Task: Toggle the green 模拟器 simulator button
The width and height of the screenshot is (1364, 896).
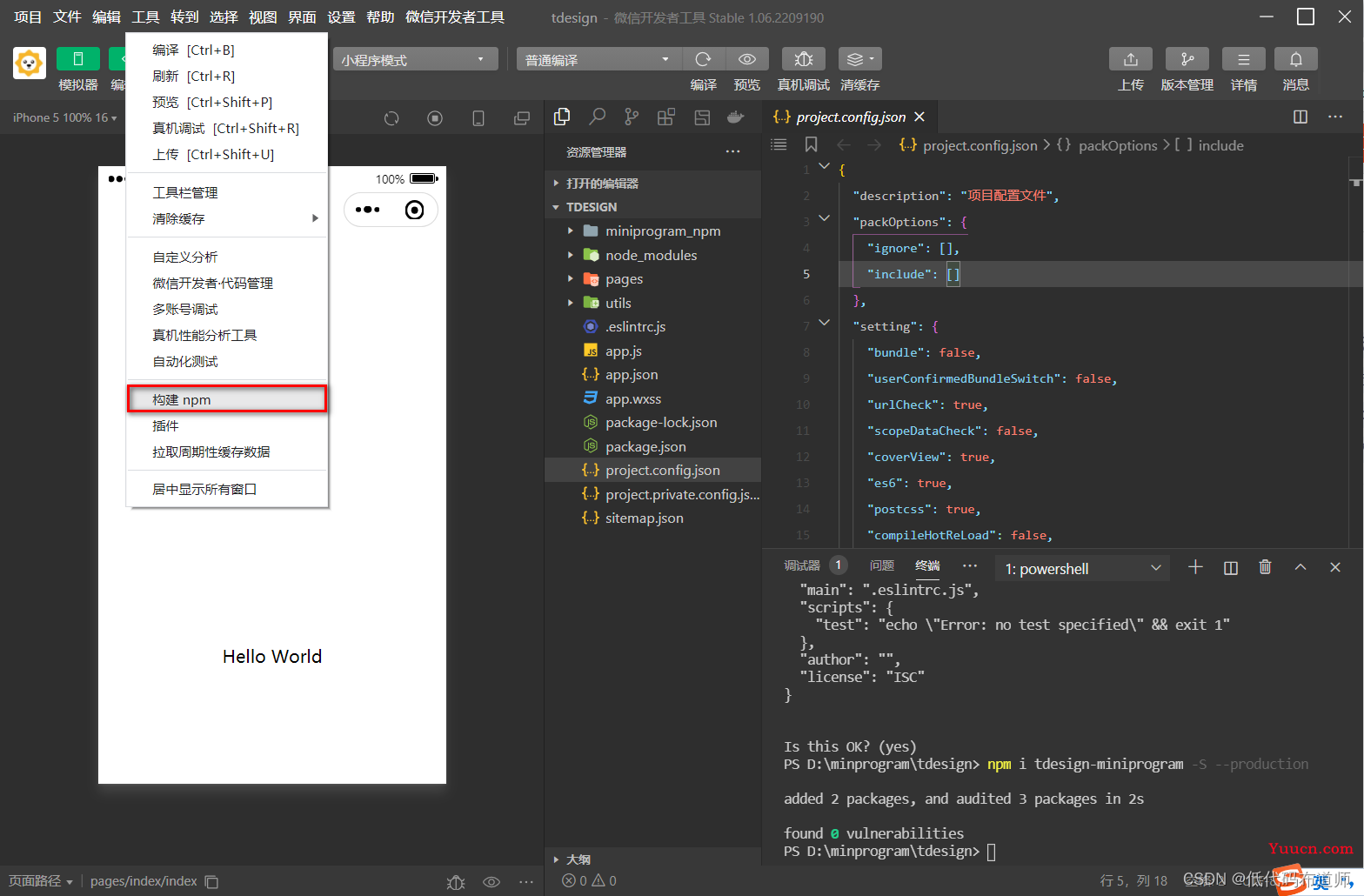Action: [78, 59]
